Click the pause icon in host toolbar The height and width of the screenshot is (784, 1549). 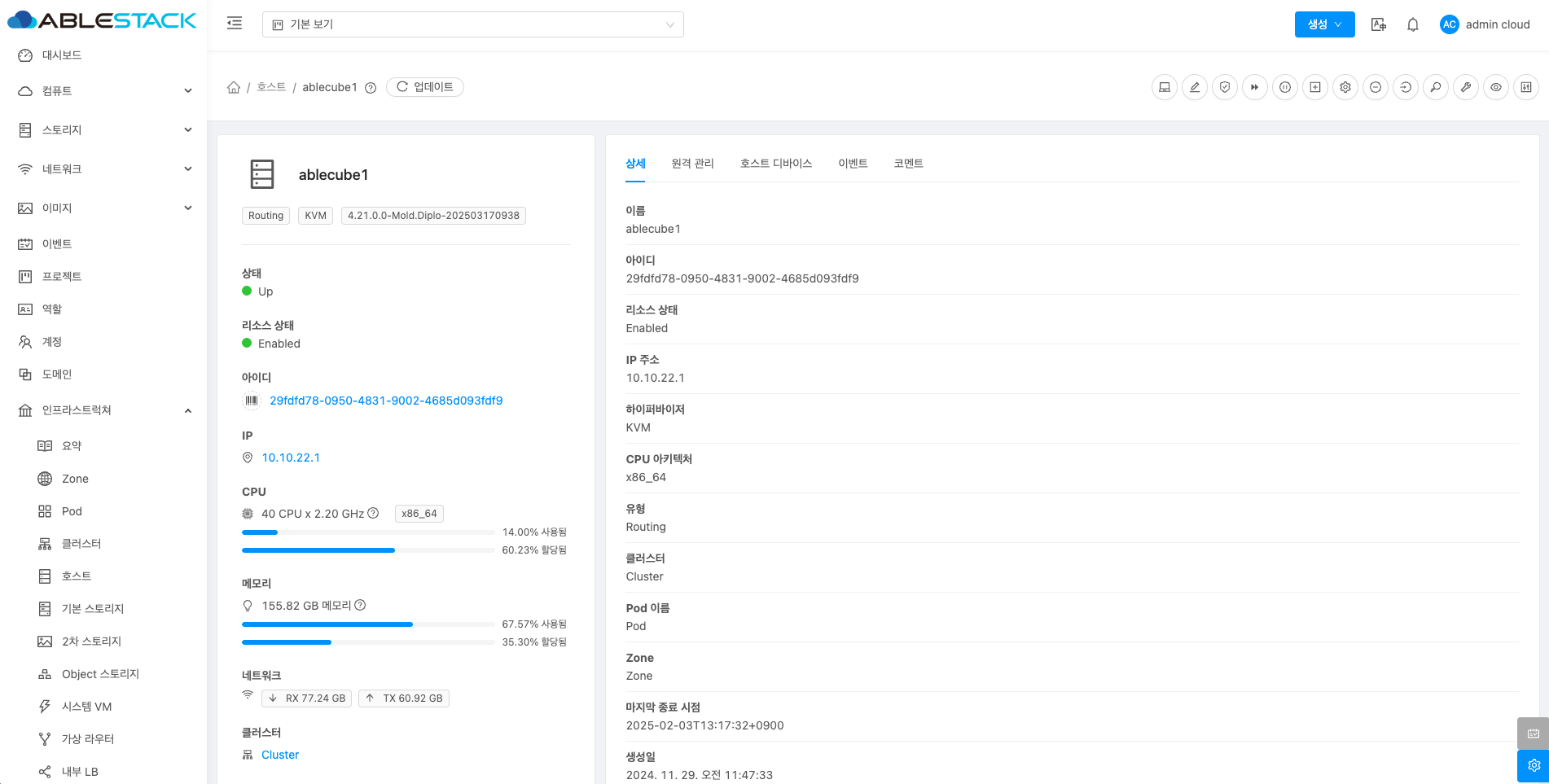click(x=1285, y=87)
